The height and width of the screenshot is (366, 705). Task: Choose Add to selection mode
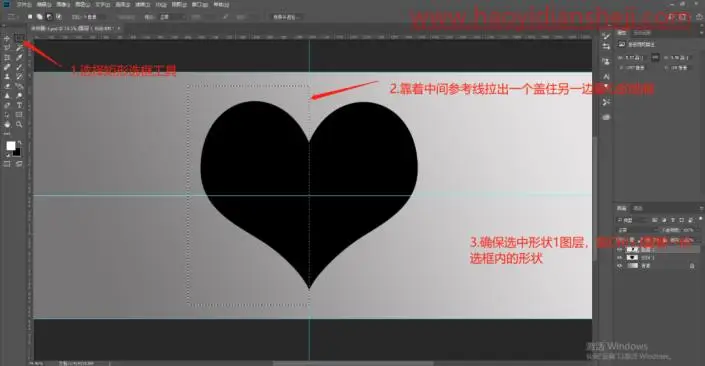40,17
